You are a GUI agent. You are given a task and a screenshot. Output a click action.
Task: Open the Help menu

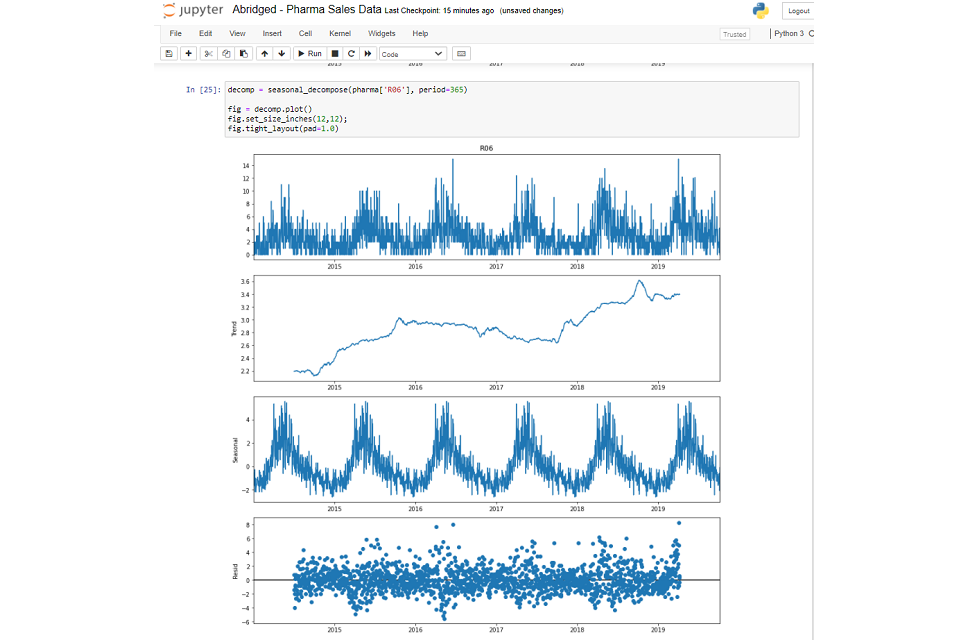[x=420, y=33]
